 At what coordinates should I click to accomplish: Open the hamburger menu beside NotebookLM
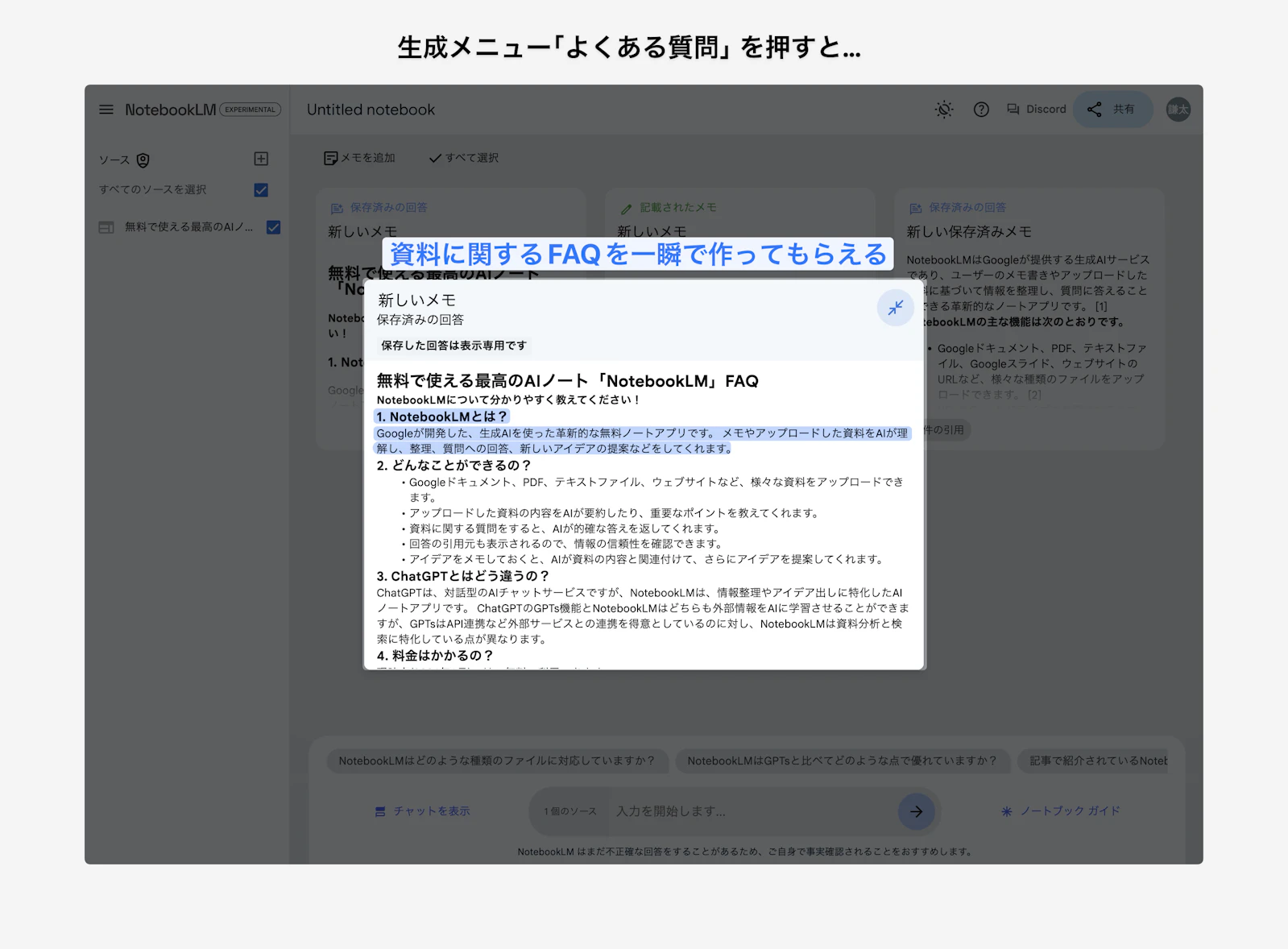click(x=106, y=110)
